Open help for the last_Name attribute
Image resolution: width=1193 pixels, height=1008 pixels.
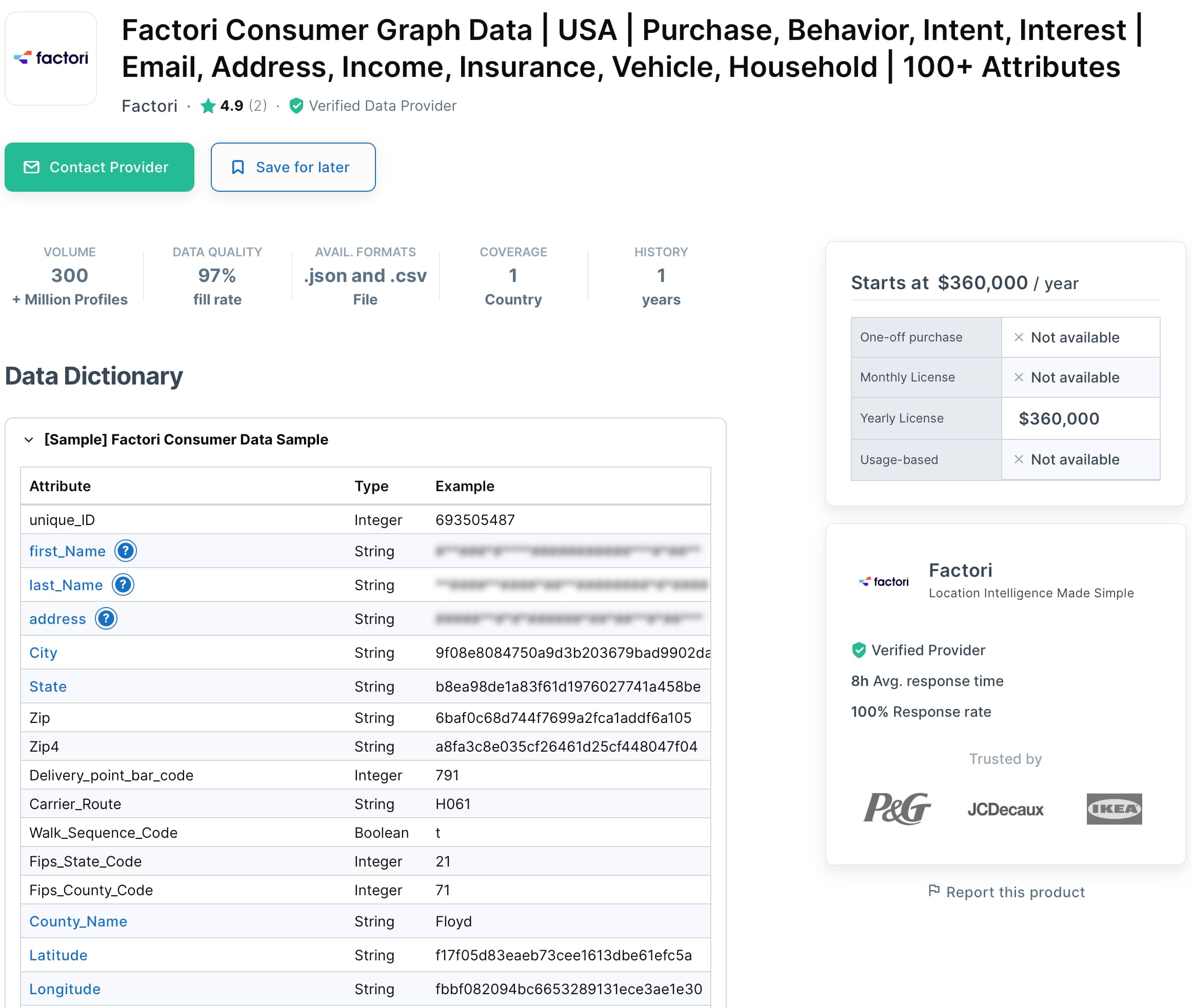coord(123,584)
